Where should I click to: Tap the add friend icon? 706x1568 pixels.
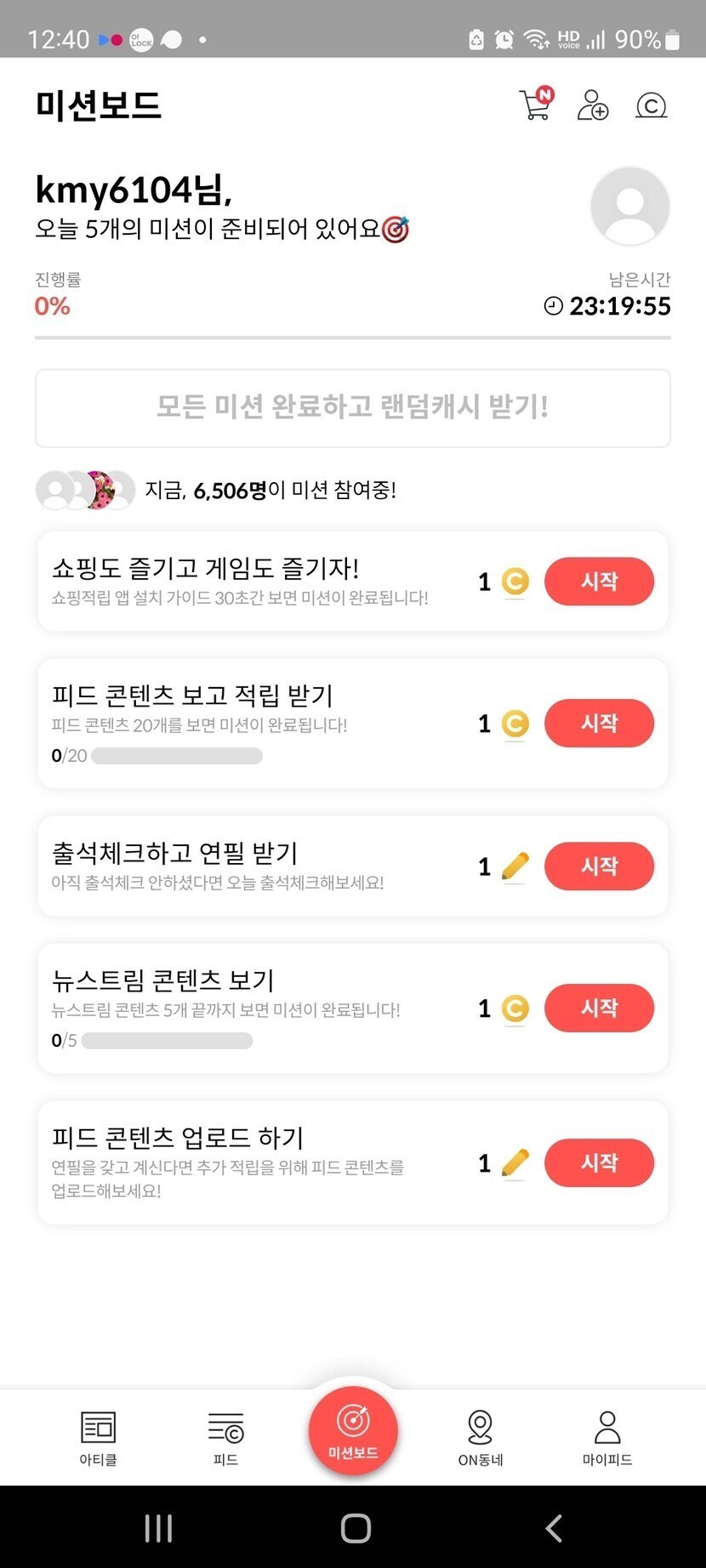[593, 105]
